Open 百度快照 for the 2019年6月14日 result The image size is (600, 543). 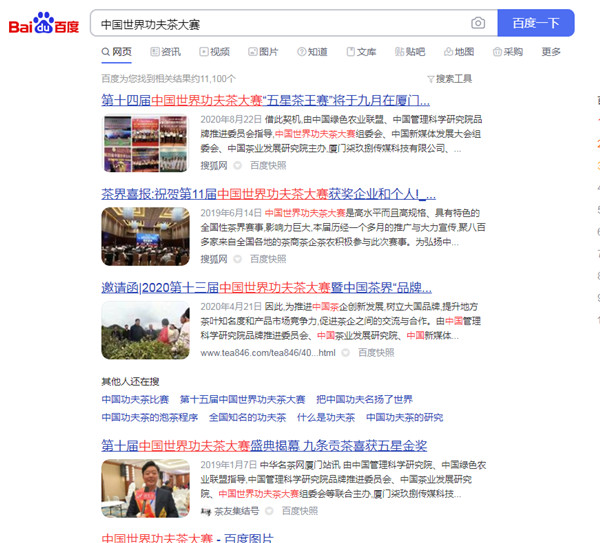point(268,259)
